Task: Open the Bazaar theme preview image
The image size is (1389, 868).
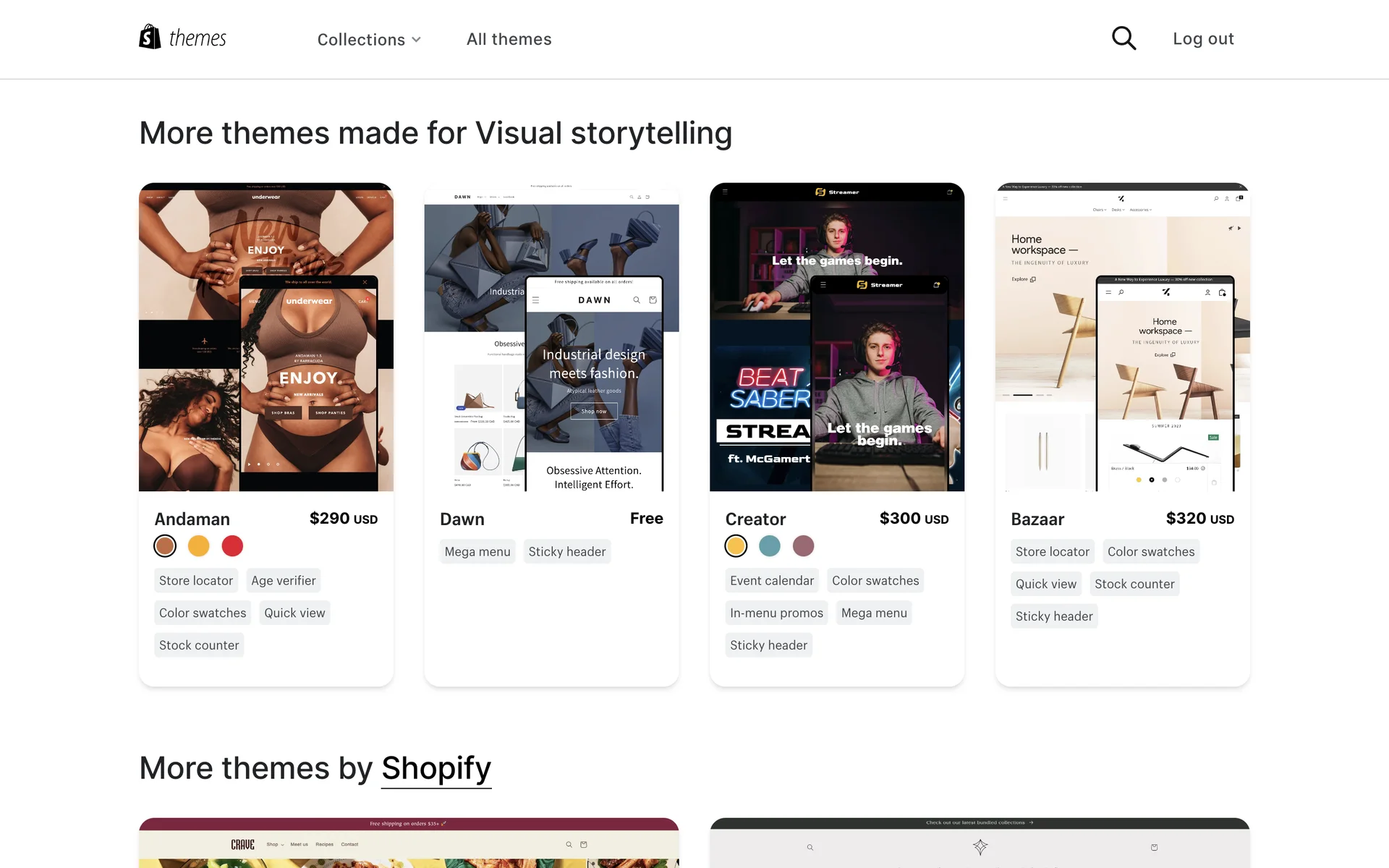Action: click(1122, 337)
